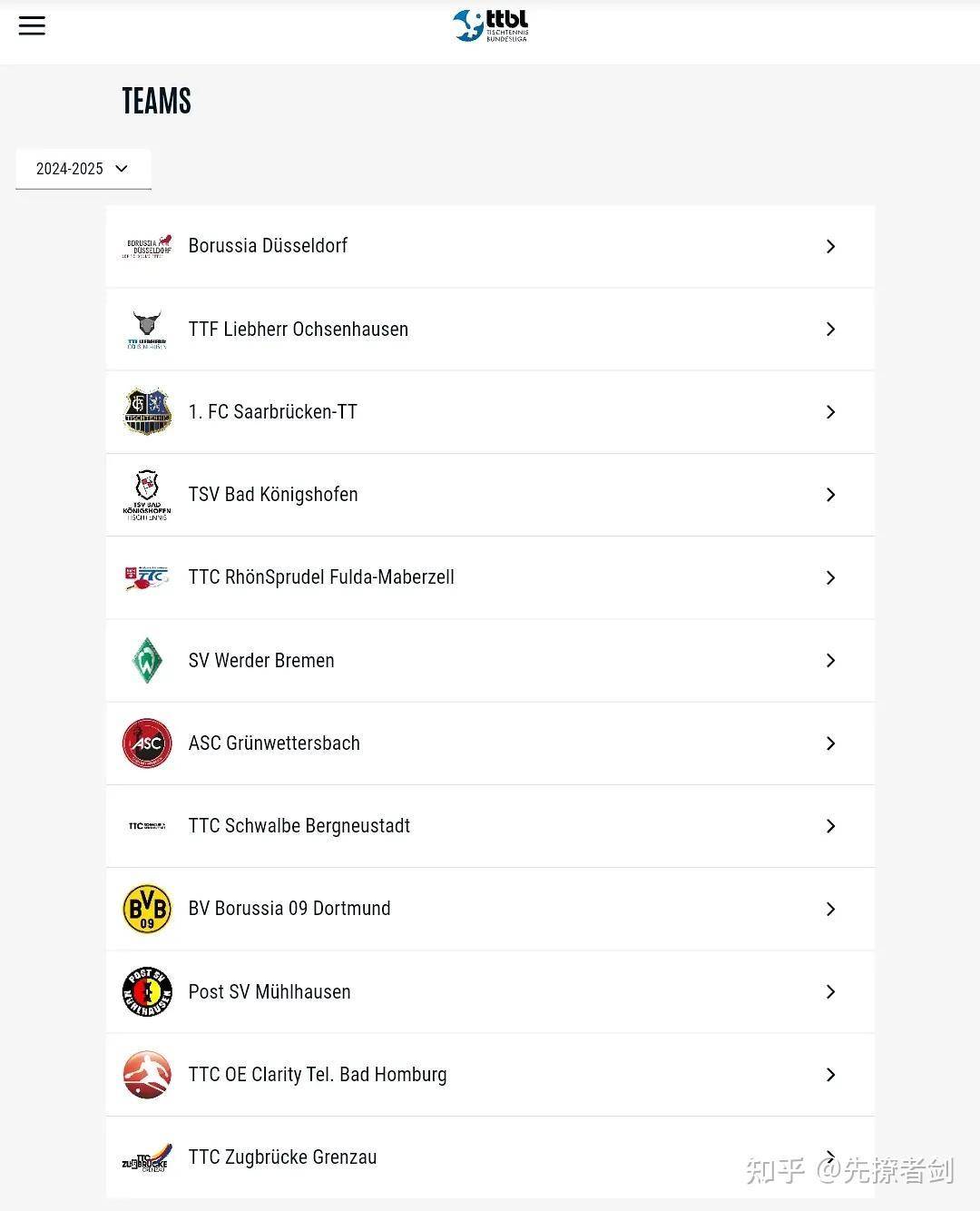Select TSV Bad Königshofen team name
Viewport: 980px width, 1211px height.
(273, 495)
